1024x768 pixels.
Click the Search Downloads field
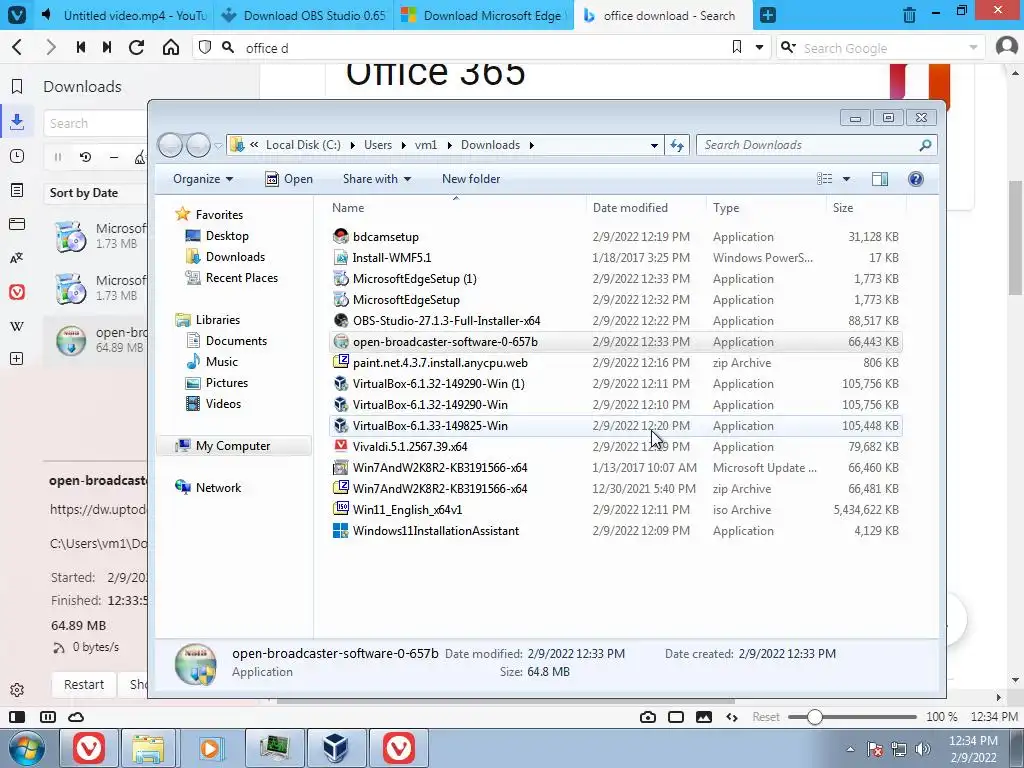pos(816,145)
